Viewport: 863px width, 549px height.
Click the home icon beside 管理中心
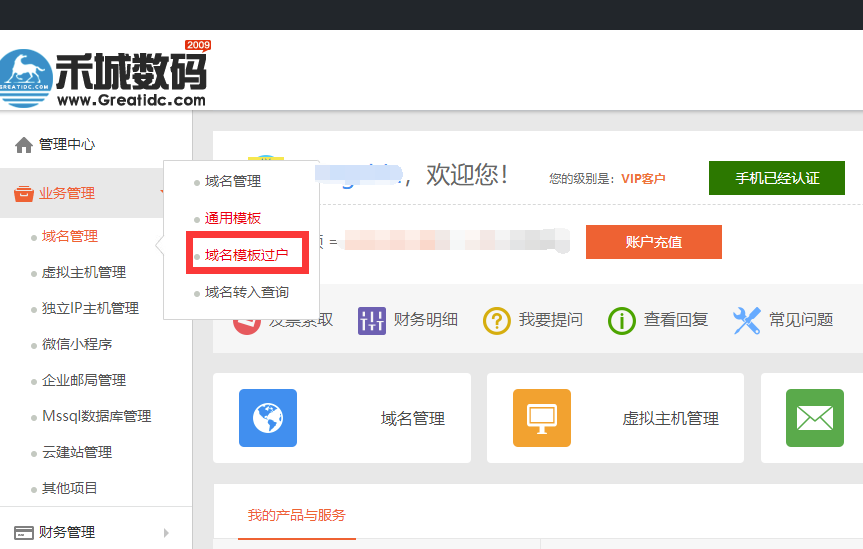pyautogui.click(x=23, y=145)
